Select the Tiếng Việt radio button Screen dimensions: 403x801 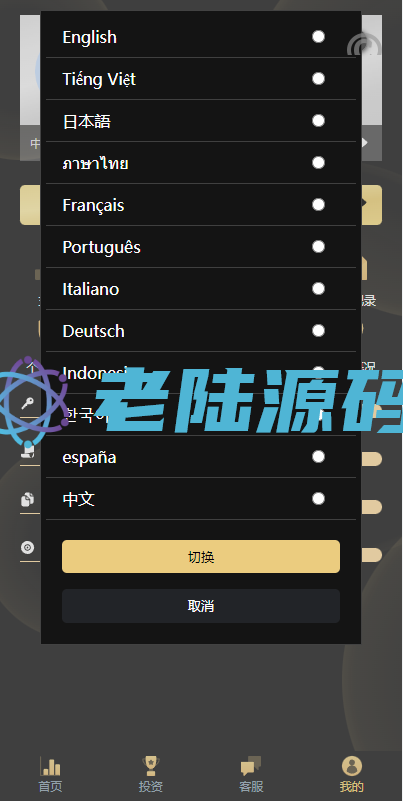[318, 79]
